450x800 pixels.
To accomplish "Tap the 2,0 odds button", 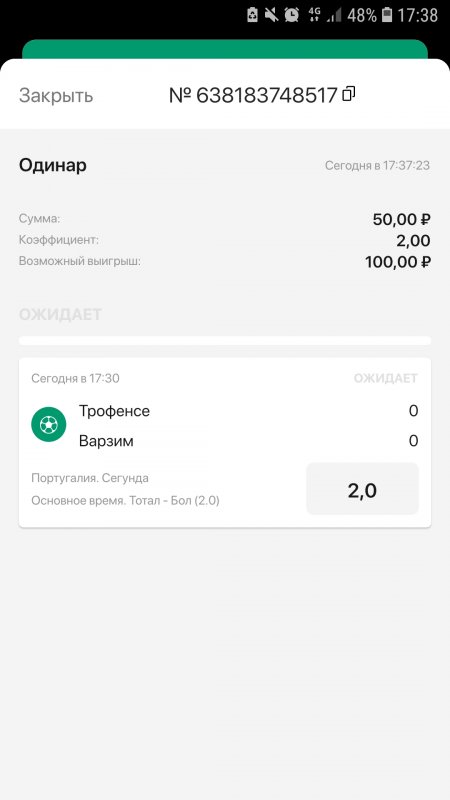I will (362, 489).
